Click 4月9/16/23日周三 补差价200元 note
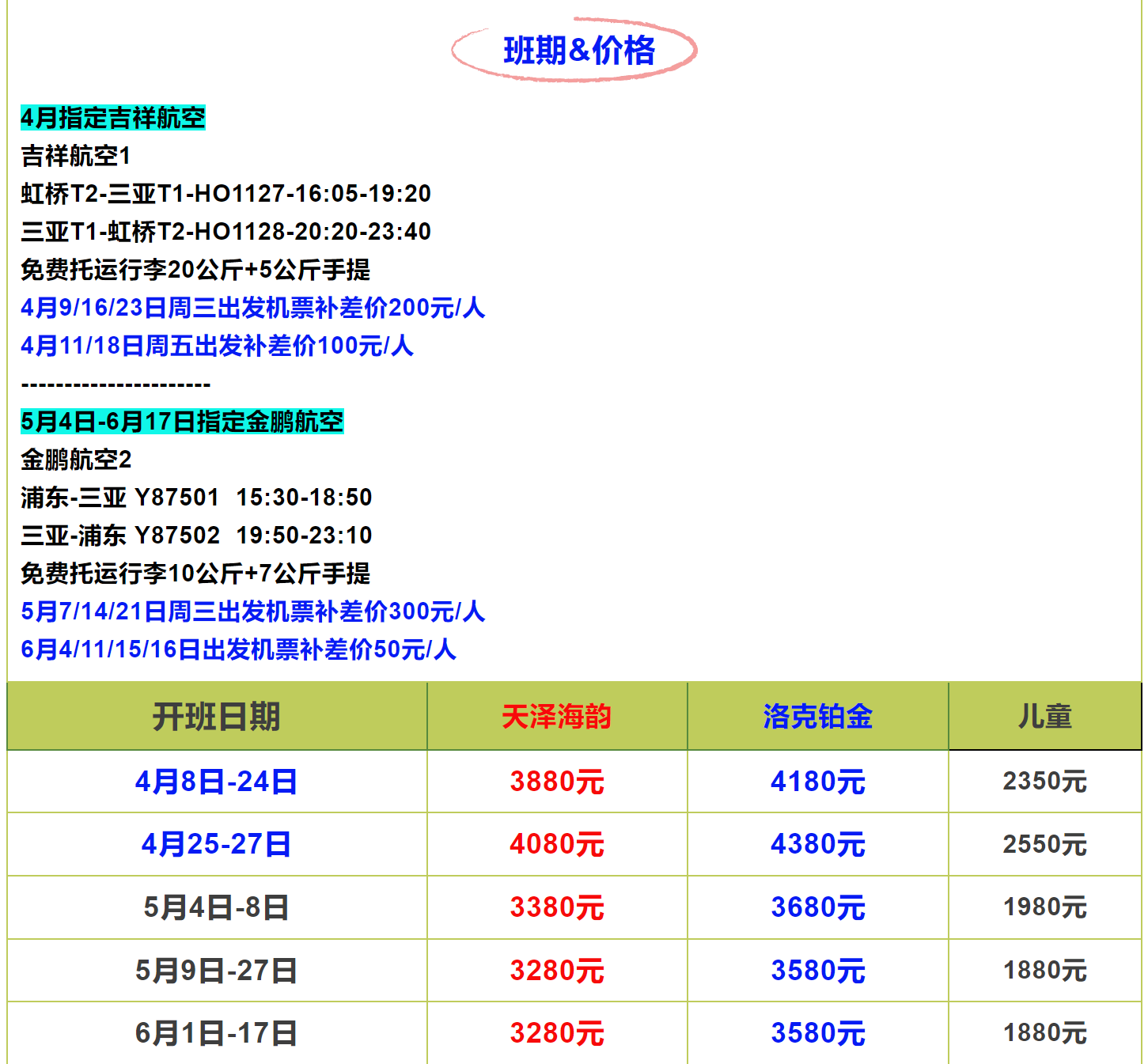 [x=253, y=308]
